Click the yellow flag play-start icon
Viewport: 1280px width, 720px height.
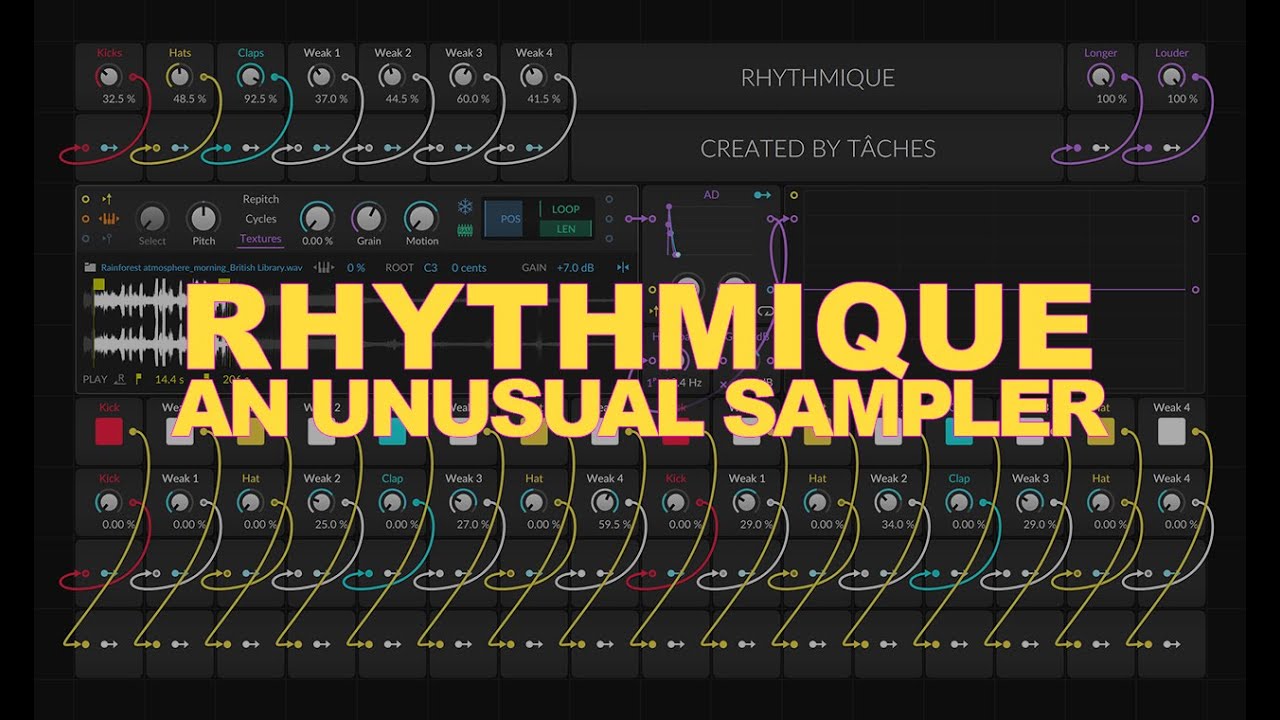click(139, 380)
